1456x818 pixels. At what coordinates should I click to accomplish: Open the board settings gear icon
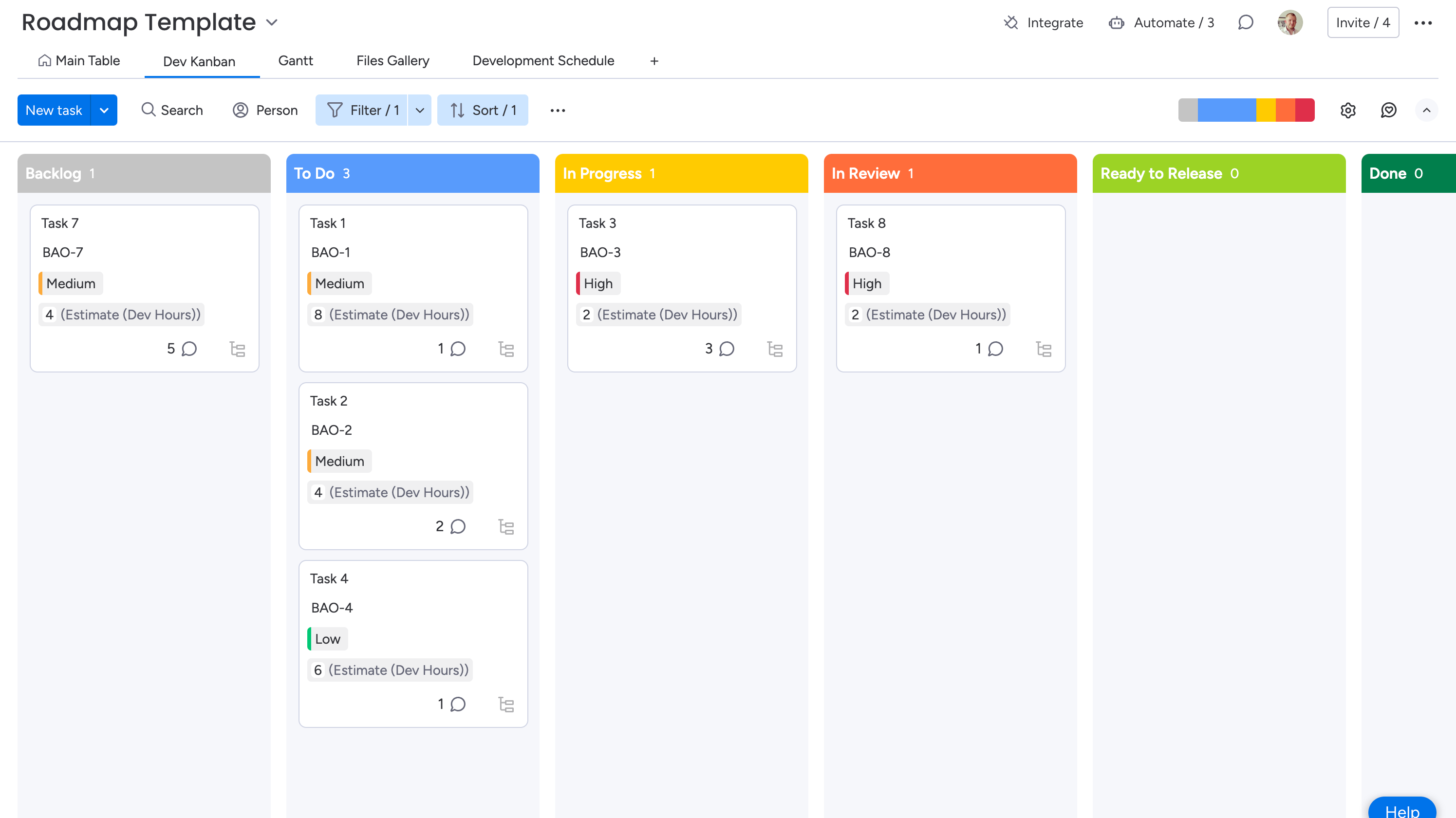tap(1348, 110)
